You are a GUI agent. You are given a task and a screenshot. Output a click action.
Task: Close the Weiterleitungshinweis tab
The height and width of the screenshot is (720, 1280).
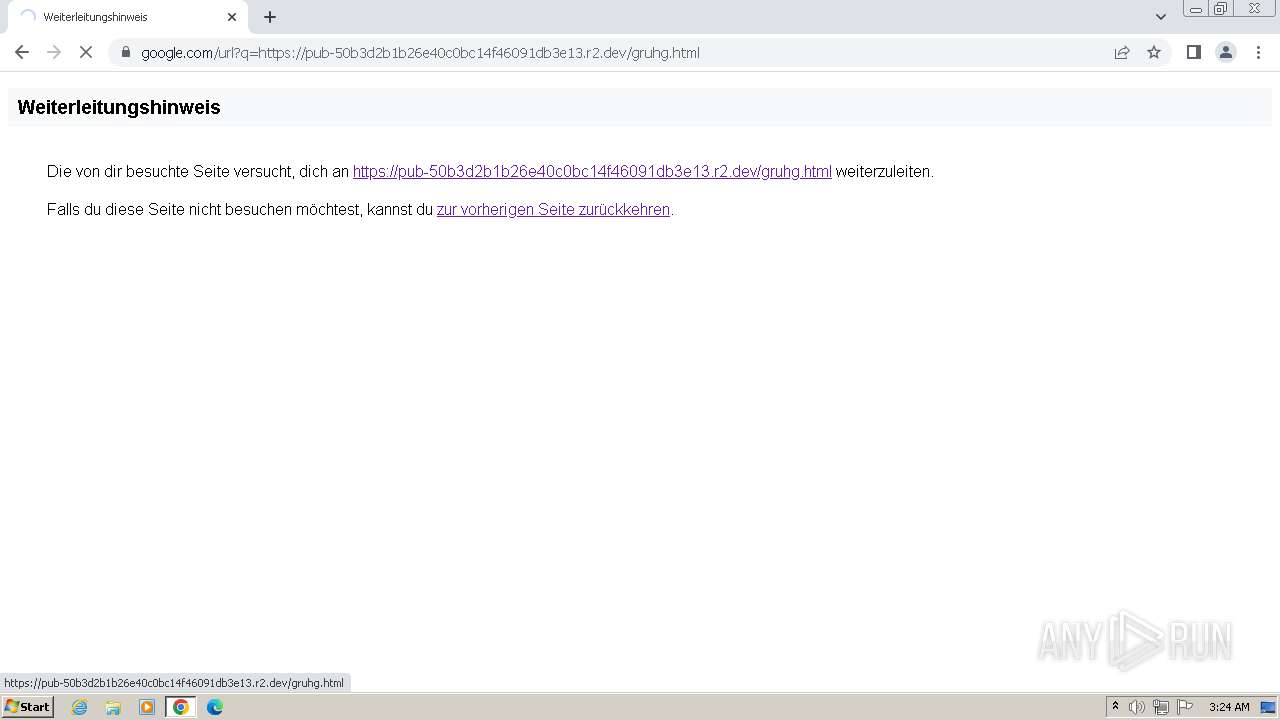232,17
